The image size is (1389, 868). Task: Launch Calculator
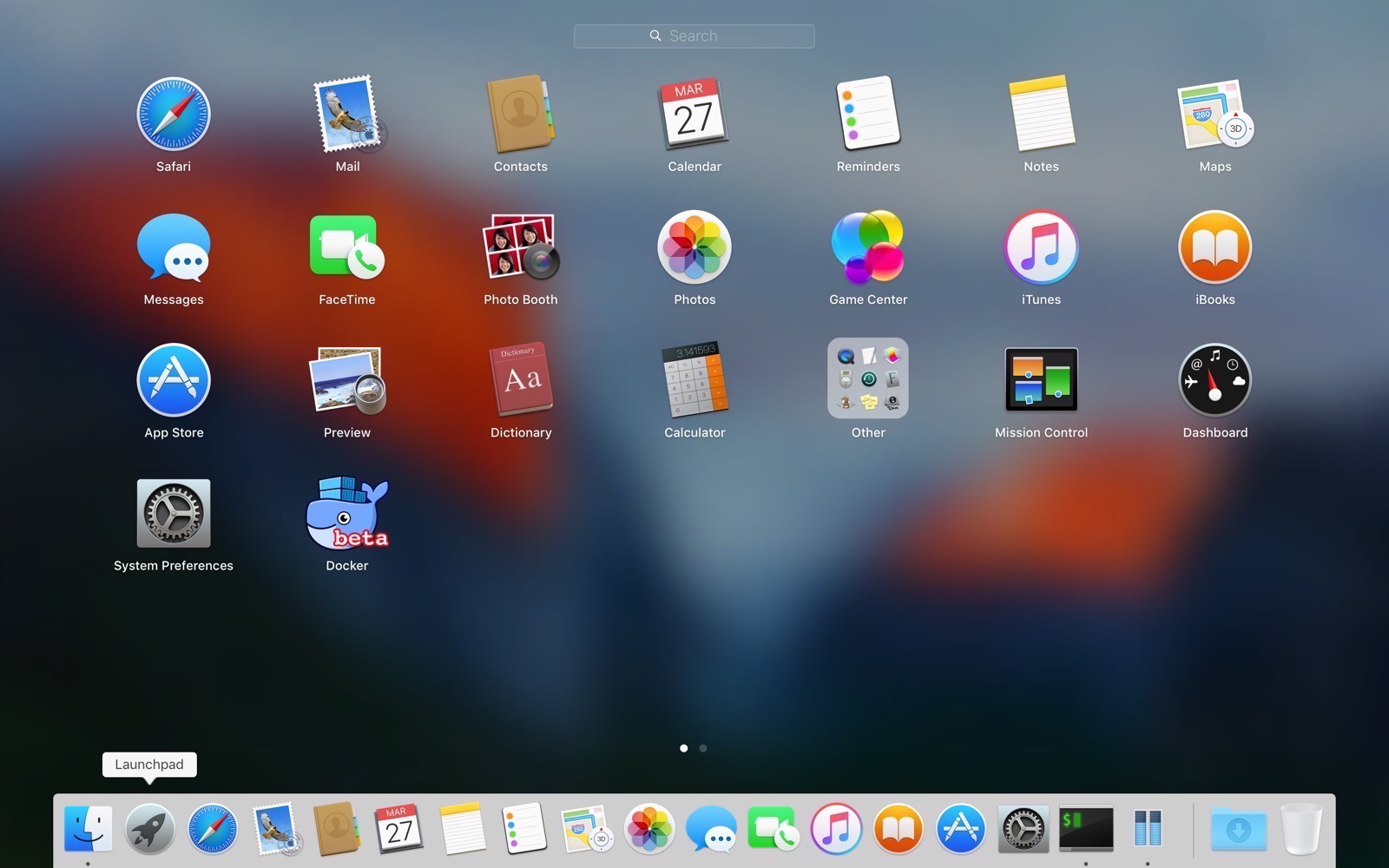694,379
